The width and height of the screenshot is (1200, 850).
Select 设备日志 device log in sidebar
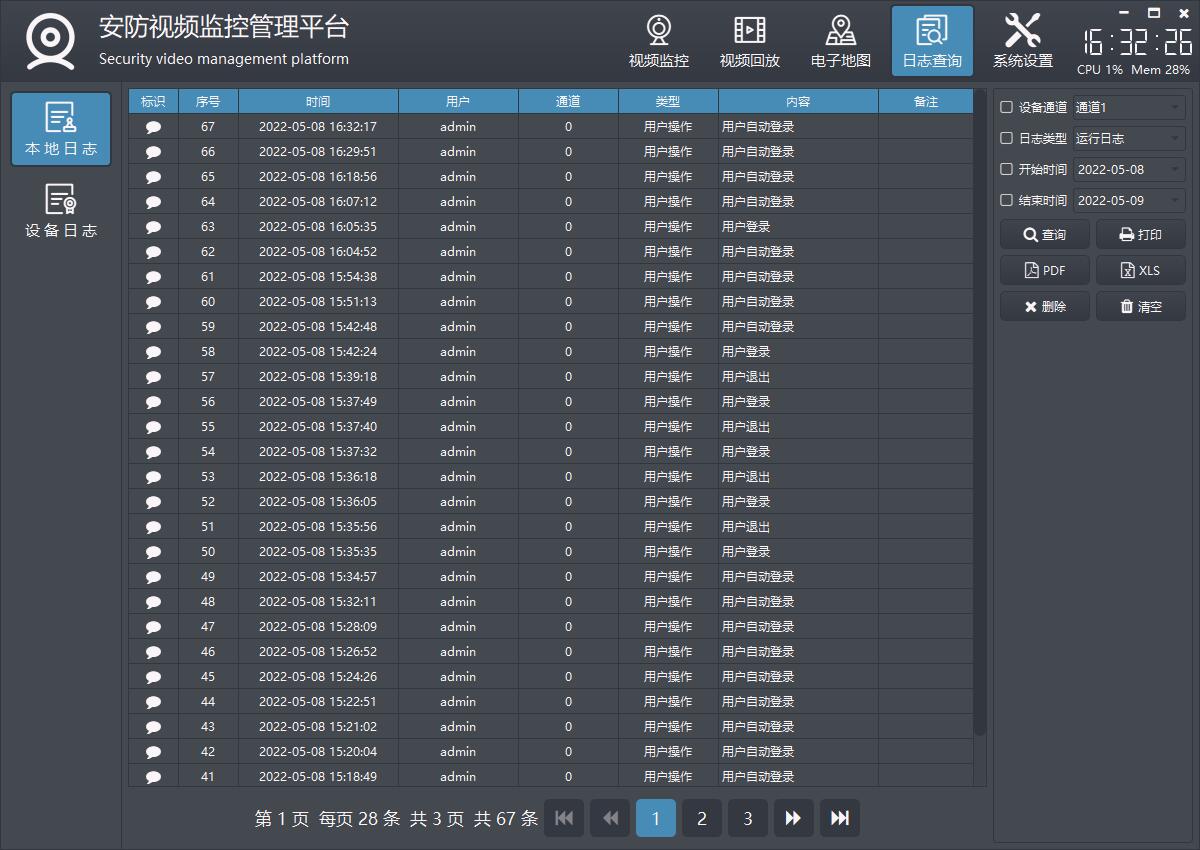[61, 211]
